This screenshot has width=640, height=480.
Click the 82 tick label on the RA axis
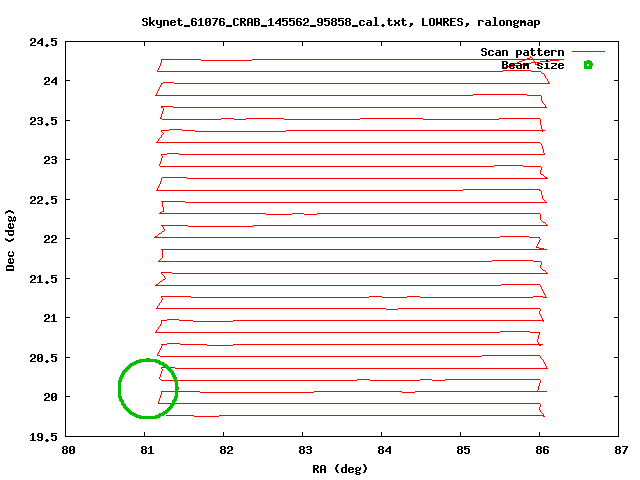click(226, 450)
